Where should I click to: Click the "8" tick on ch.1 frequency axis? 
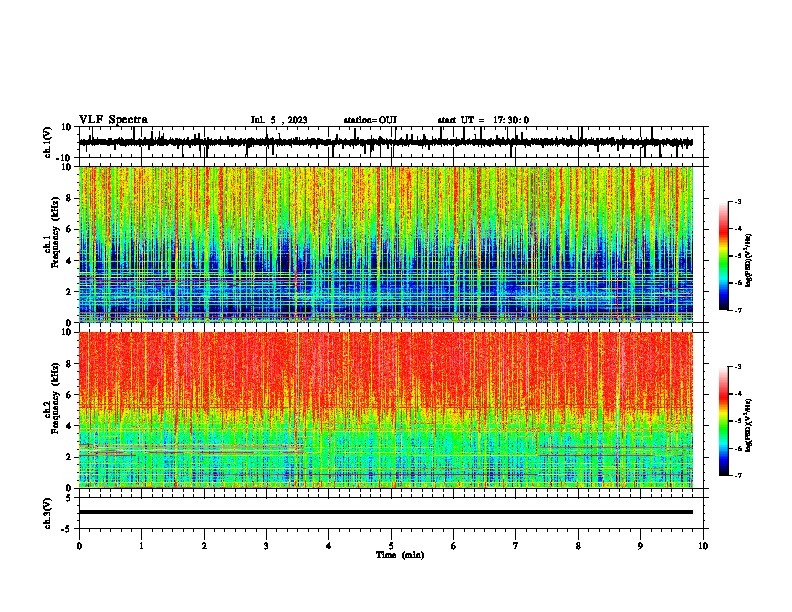click(69, 198)
